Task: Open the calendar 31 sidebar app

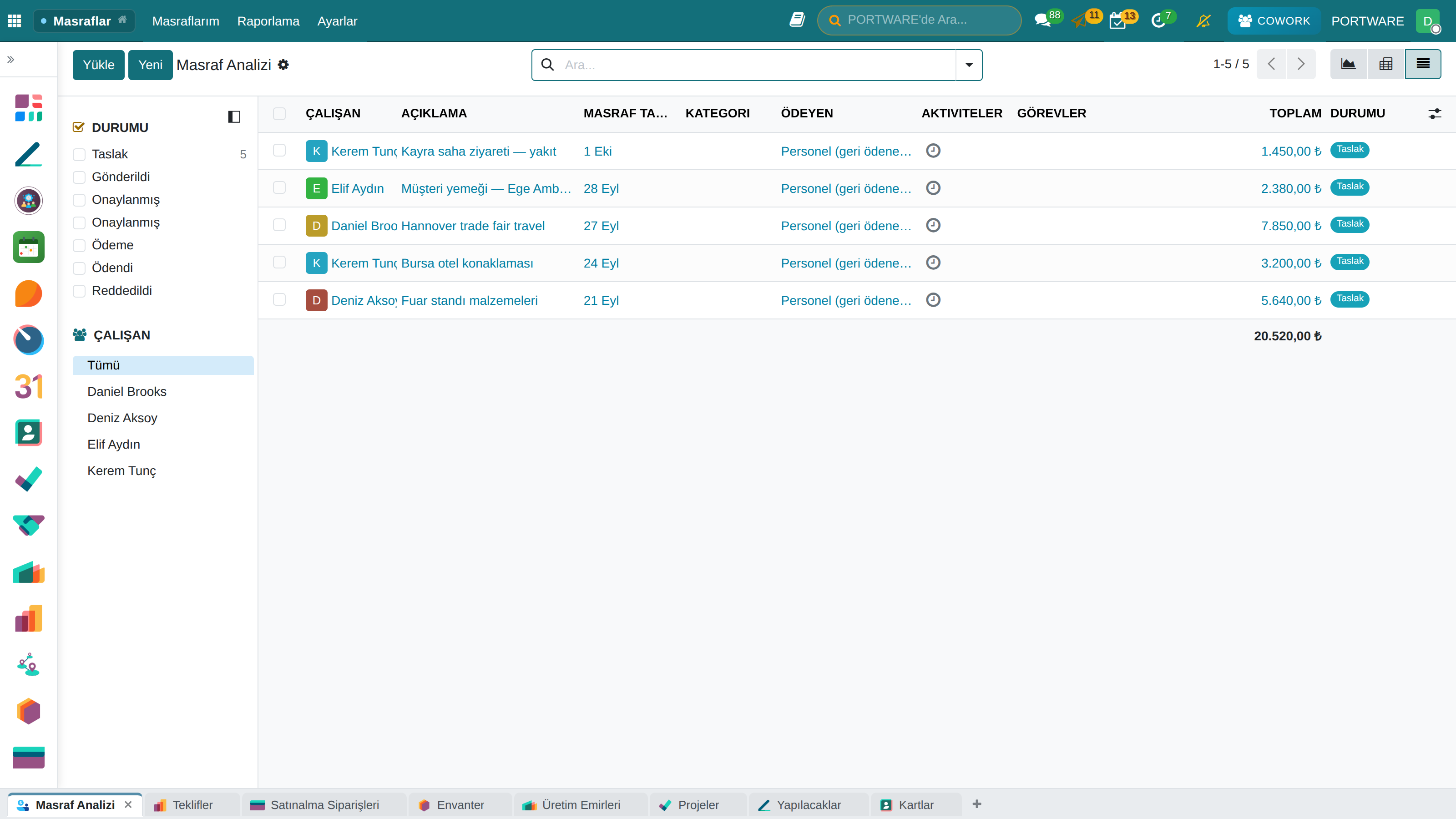Action: pyautogui.click(x=29, y=387)
